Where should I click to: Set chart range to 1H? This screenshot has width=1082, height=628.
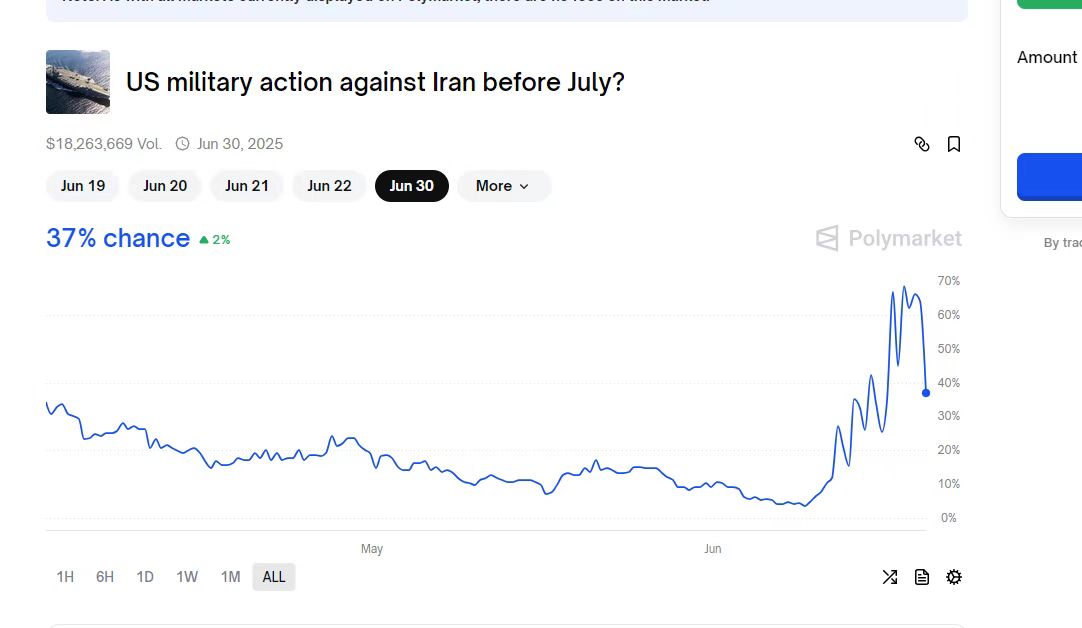tap(65, 577)
